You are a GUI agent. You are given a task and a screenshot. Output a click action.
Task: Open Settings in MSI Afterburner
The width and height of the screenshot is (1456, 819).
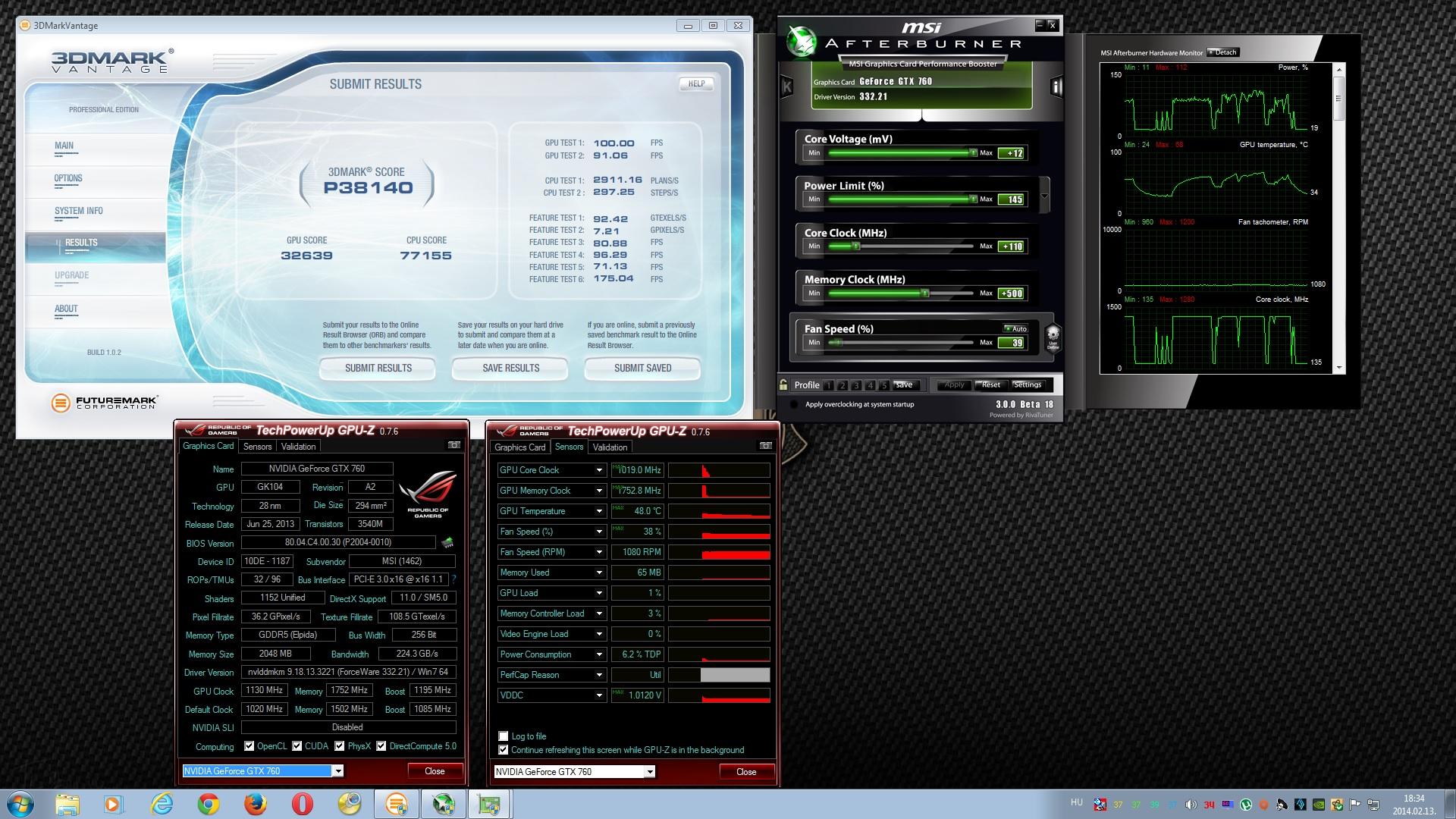point(1028,385)
